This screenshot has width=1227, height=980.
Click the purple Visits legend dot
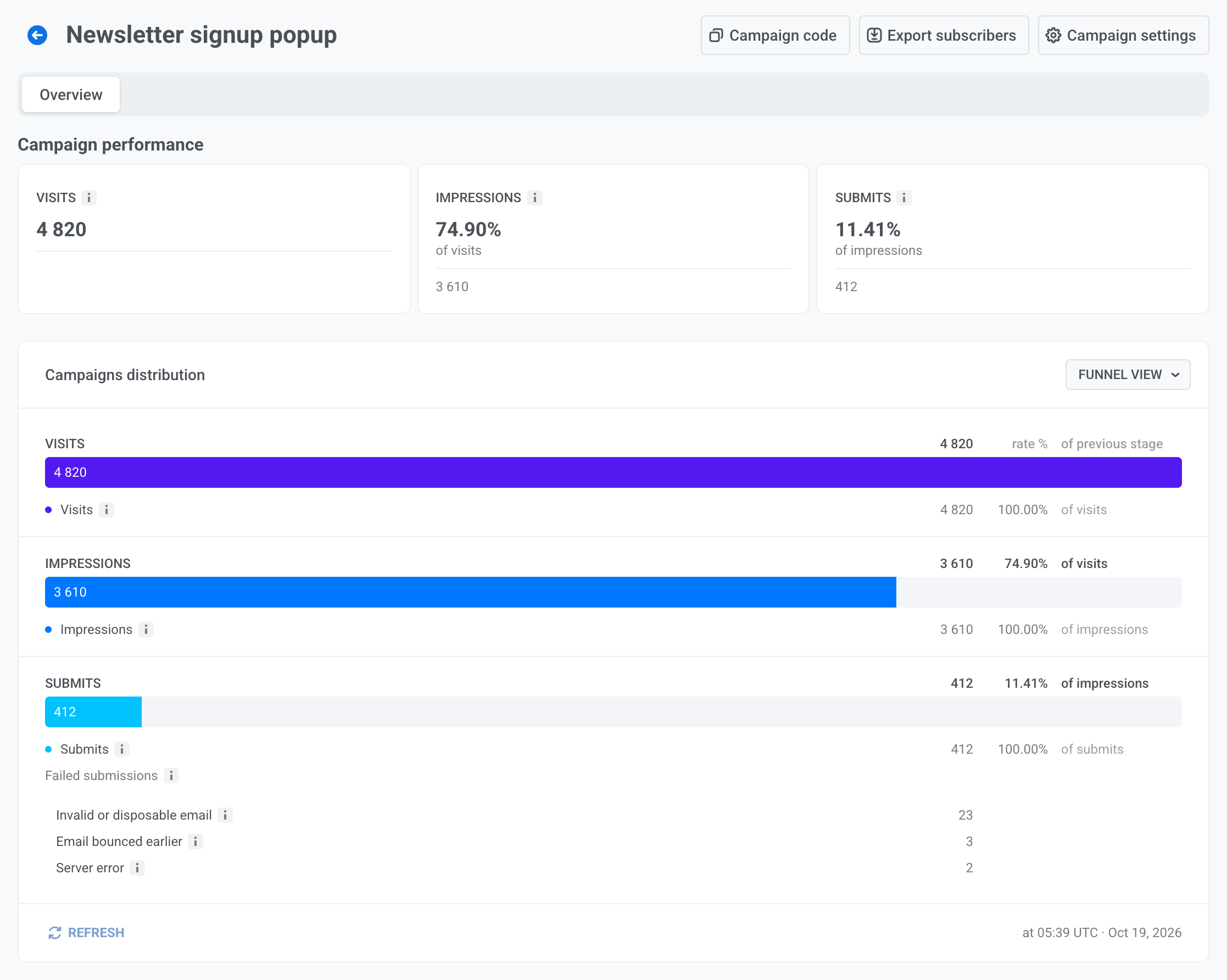click(x=48, y=510)
